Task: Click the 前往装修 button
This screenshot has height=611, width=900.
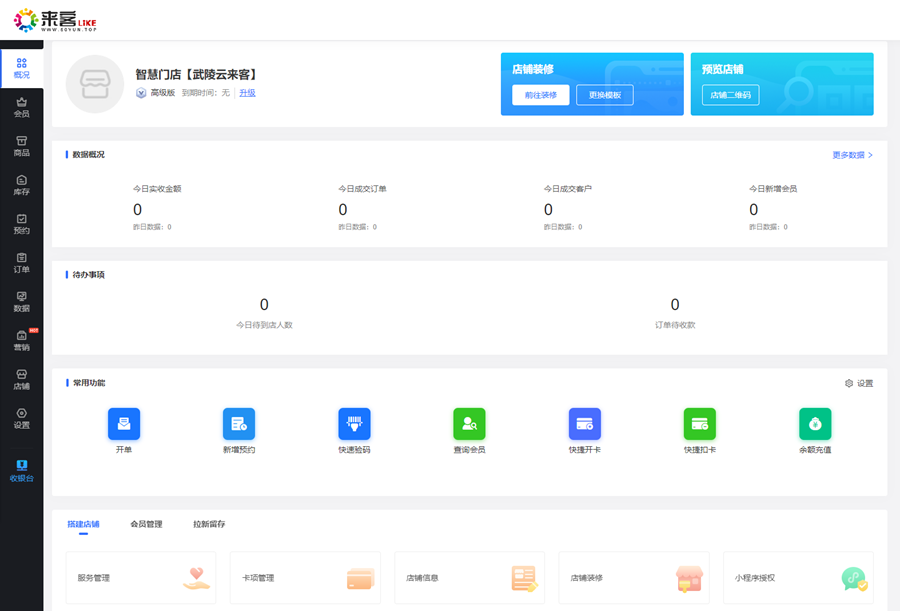Action: click(541, 95)
